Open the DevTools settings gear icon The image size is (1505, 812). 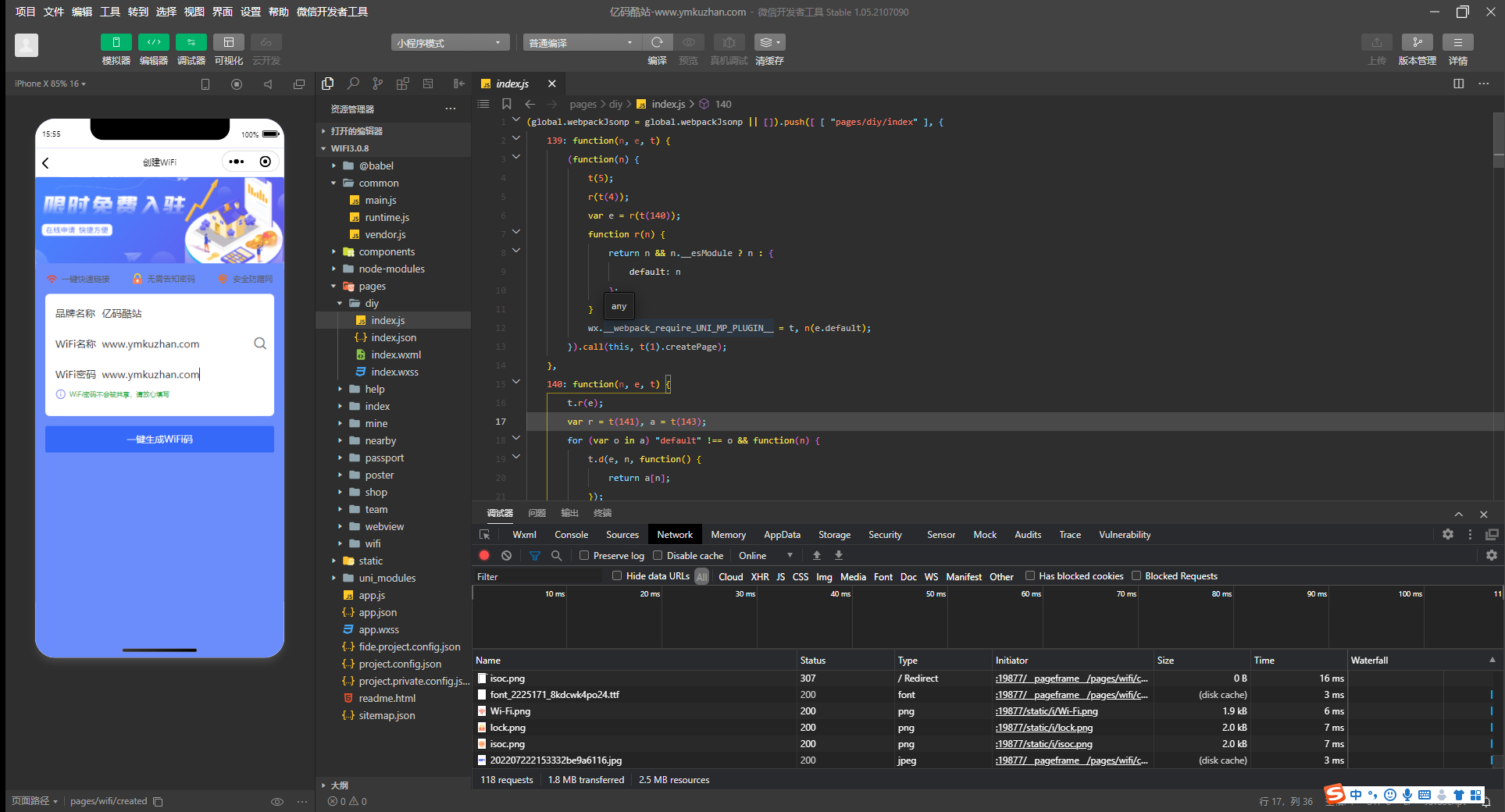pos(1447,534)
